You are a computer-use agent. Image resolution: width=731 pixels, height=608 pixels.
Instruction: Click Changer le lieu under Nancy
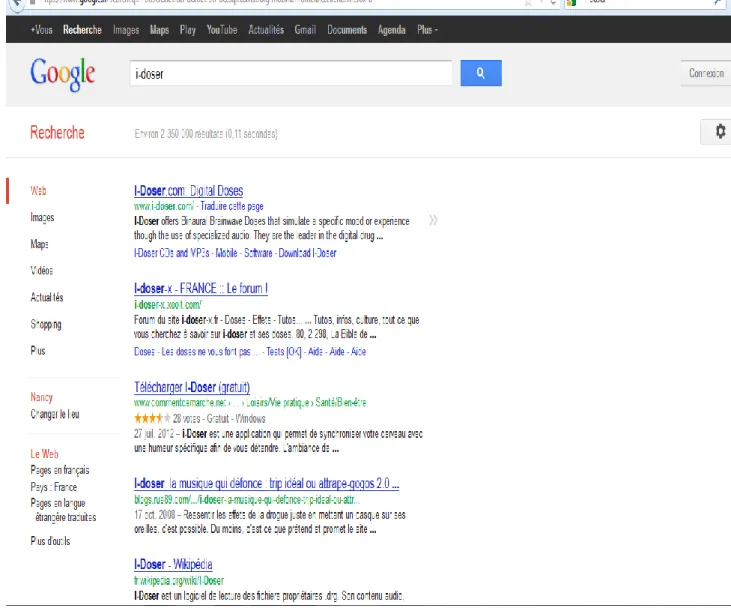(55, 414)
